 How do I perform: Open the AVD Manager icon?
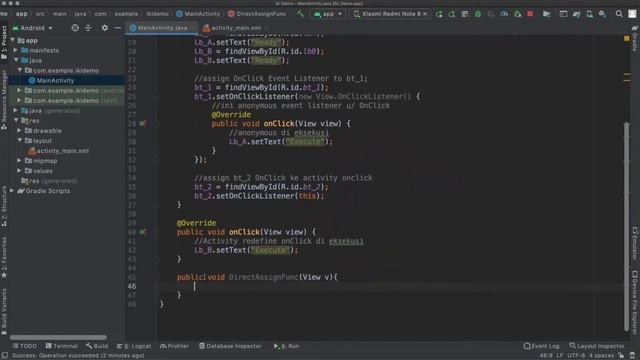(590, 14)
